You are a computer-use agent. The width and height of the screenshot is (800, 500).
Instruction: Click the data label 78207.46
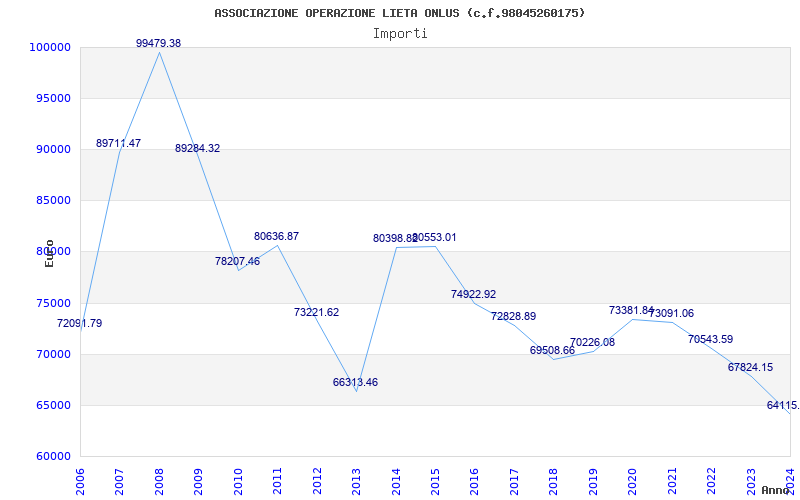pyautogui.click(x=237, y=261)
